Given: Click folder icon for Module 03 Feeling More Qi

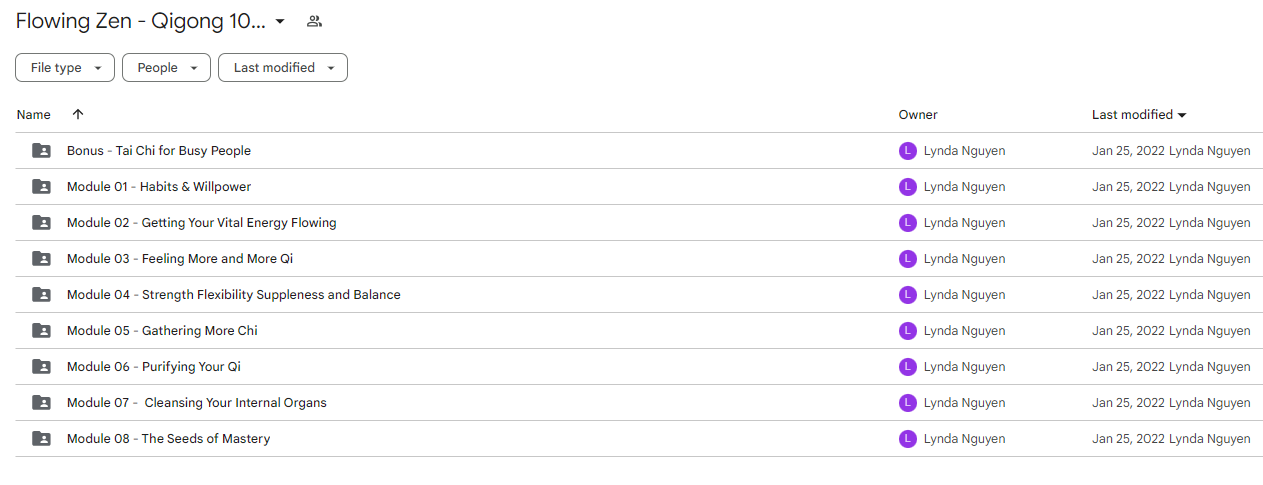Looking at the screenshot, I should (41, 259).
